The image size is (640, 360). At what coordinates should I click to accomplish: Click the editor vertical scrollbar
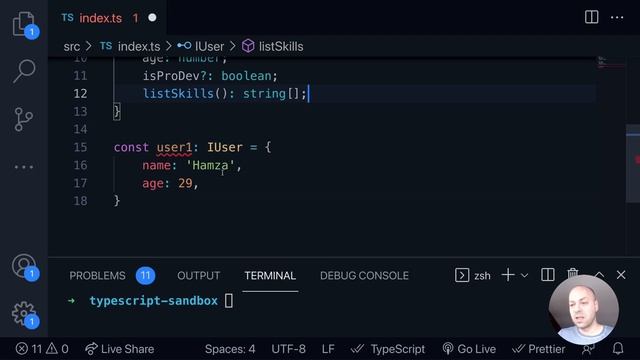633,163
